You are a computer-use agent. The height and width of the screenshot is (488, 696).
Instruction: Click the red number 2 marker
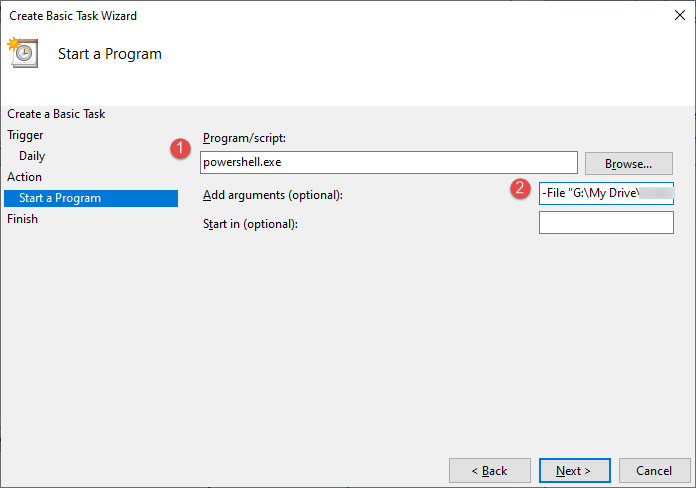tap(519, 187)
